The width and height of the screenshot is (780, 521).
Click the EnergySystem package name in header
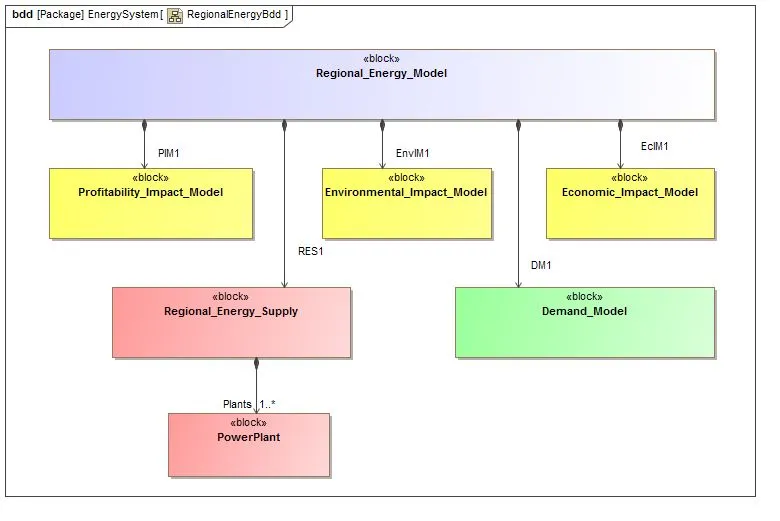coord(123,14)
